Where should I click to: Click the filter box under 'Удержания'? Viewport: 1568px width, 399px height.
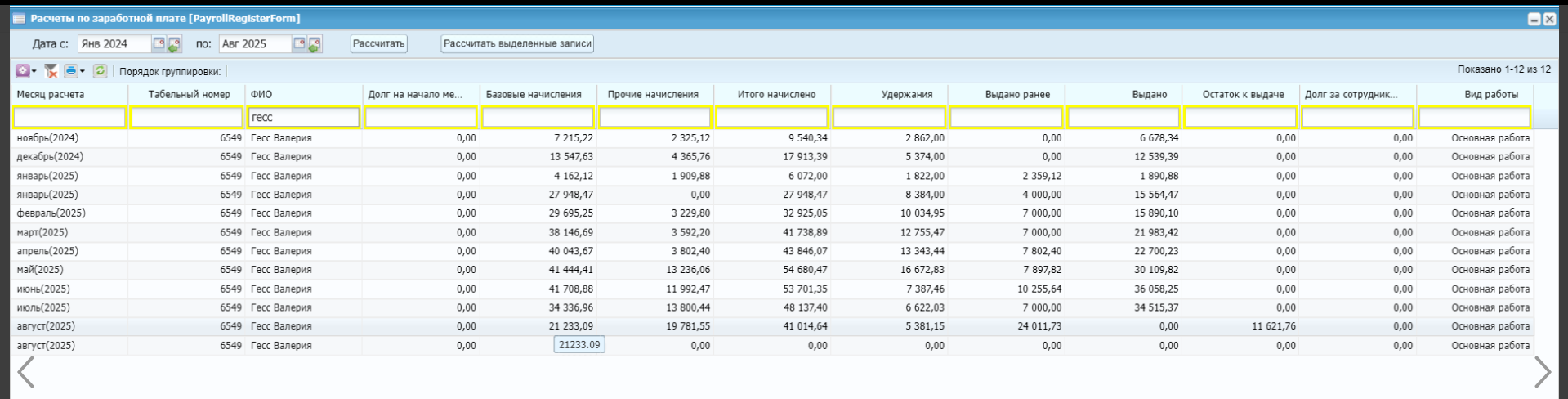889,118
